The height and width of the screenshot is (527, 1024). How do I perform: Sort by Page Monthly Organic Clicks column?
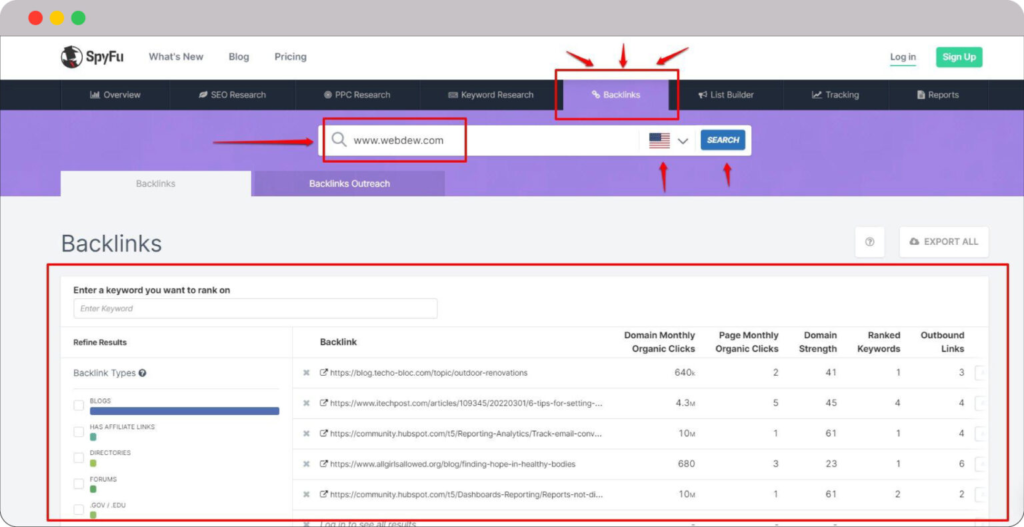coord(747,342)
